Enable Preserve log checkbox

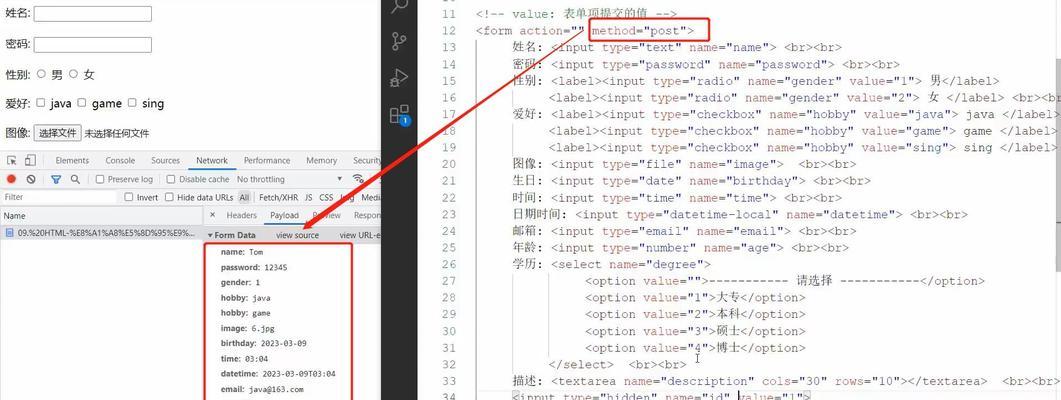coord(100,179)
